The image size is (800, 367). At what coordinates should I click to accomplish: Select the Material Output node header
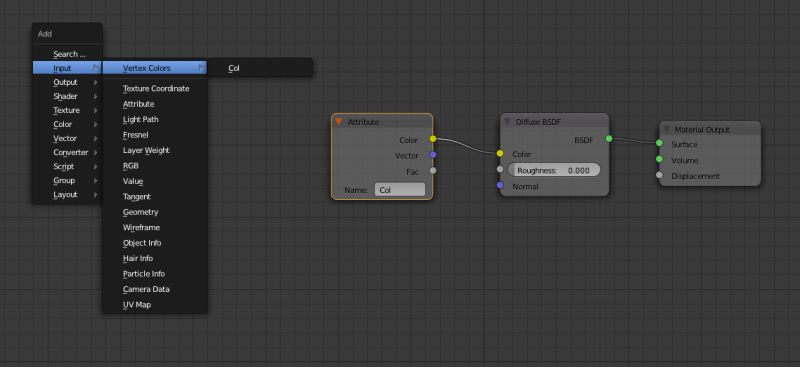point(710,130)
